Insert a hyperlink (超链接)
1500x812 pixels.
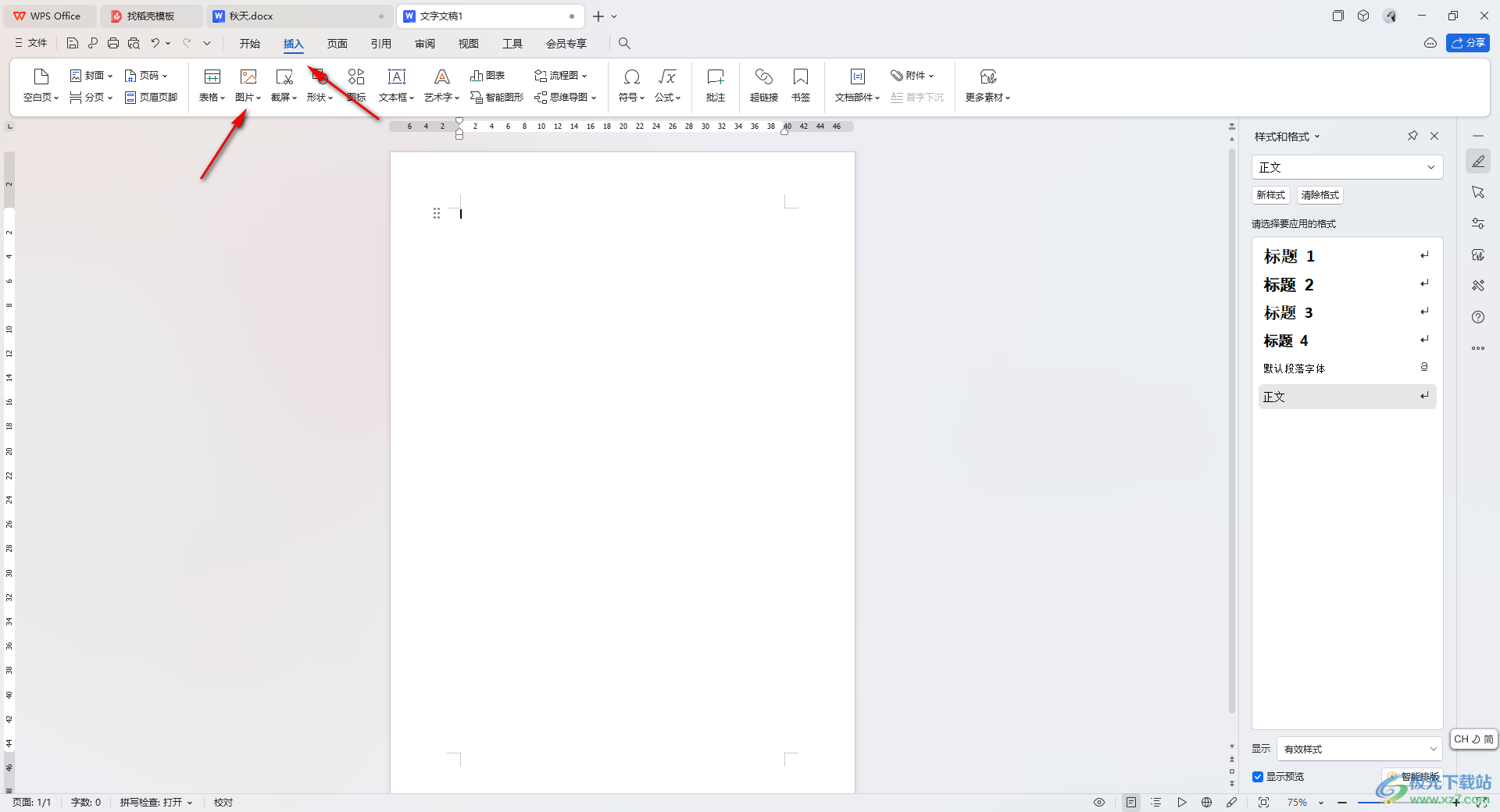click(x=764, y=85)
